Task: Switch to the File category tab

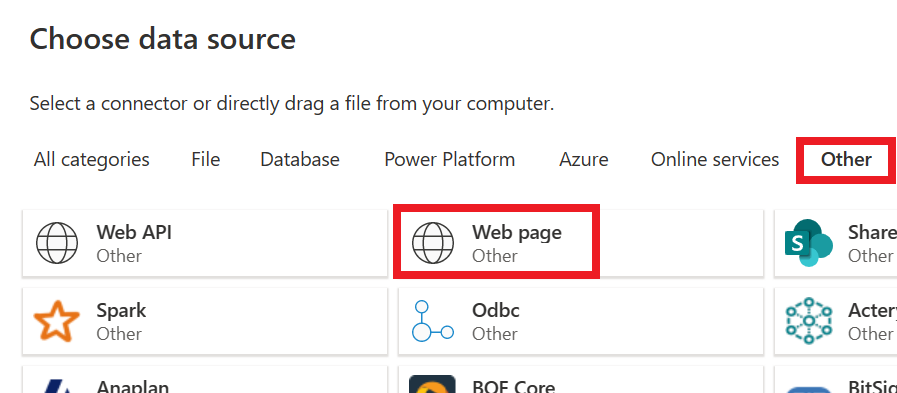Action: (x=206, y=159)
